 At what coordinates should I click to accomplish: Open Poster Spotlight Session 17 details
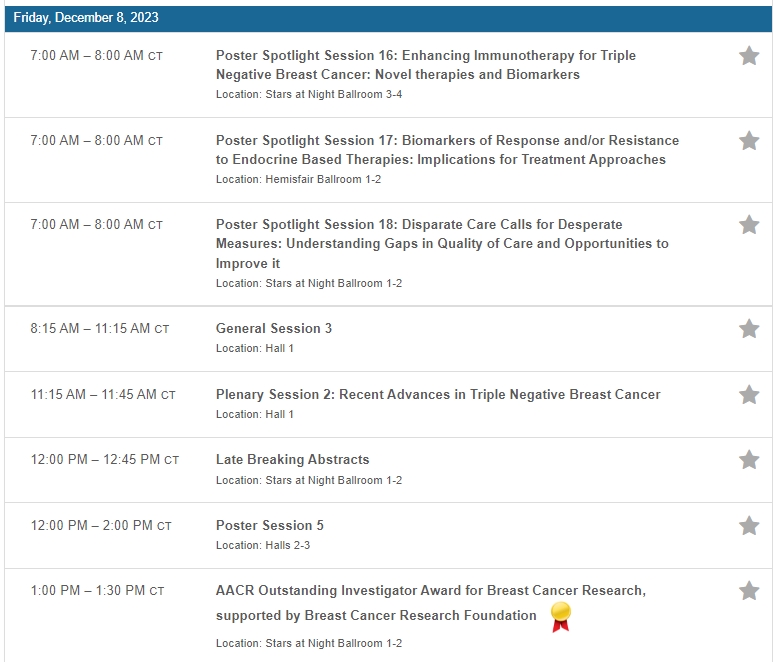point(447,150)
